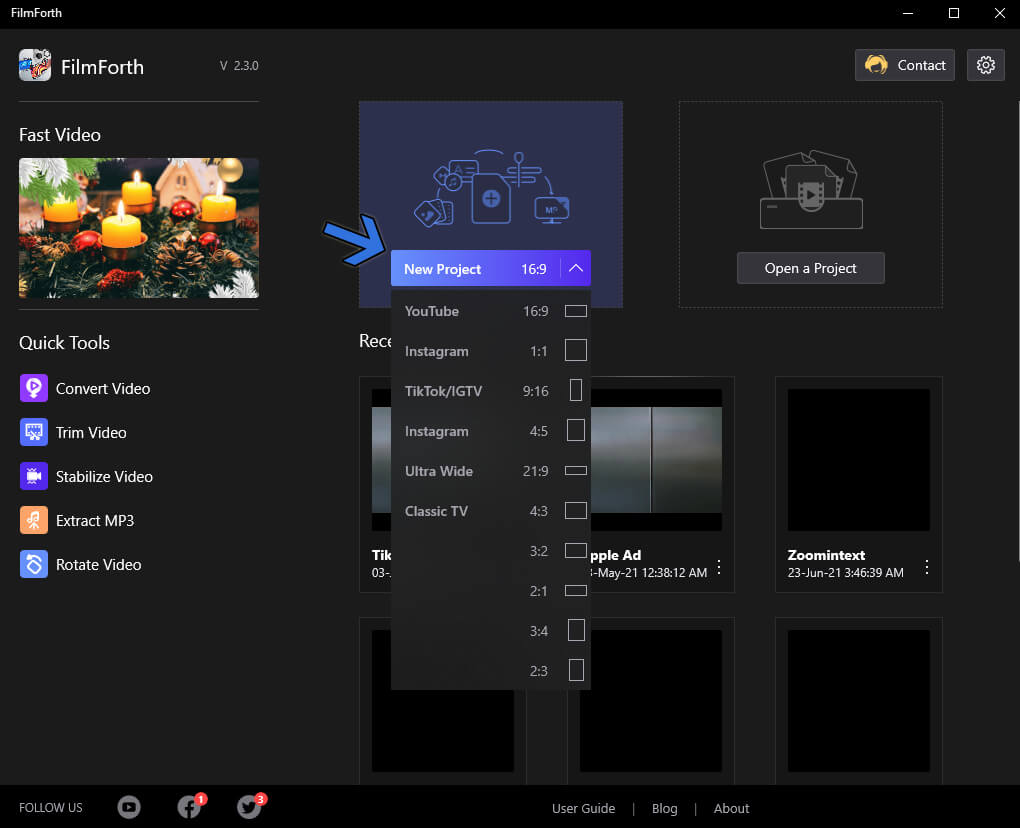Select Ultra Wide 21:9 aspect ratio
Viewport: 1020px width, 828px height.
click(491, 471)
